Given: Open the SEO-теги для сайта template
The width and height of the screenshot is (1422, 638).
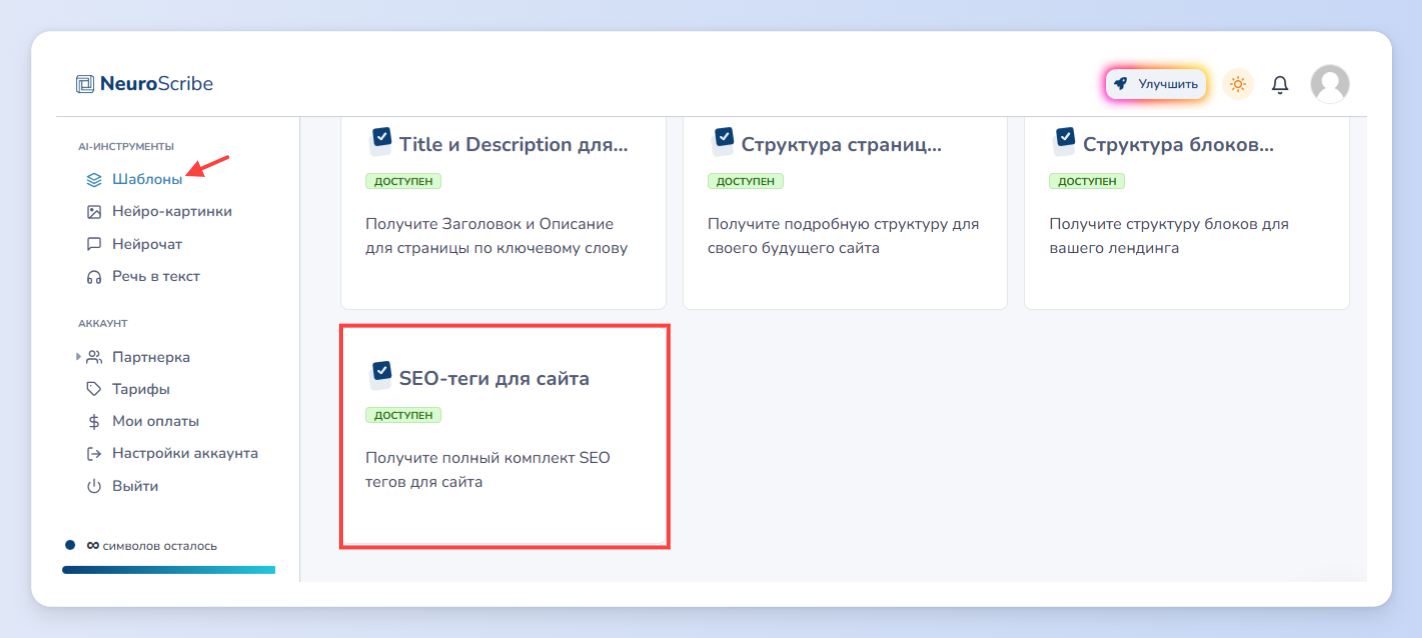Looking at the screenshot, I should pos(503,436).
